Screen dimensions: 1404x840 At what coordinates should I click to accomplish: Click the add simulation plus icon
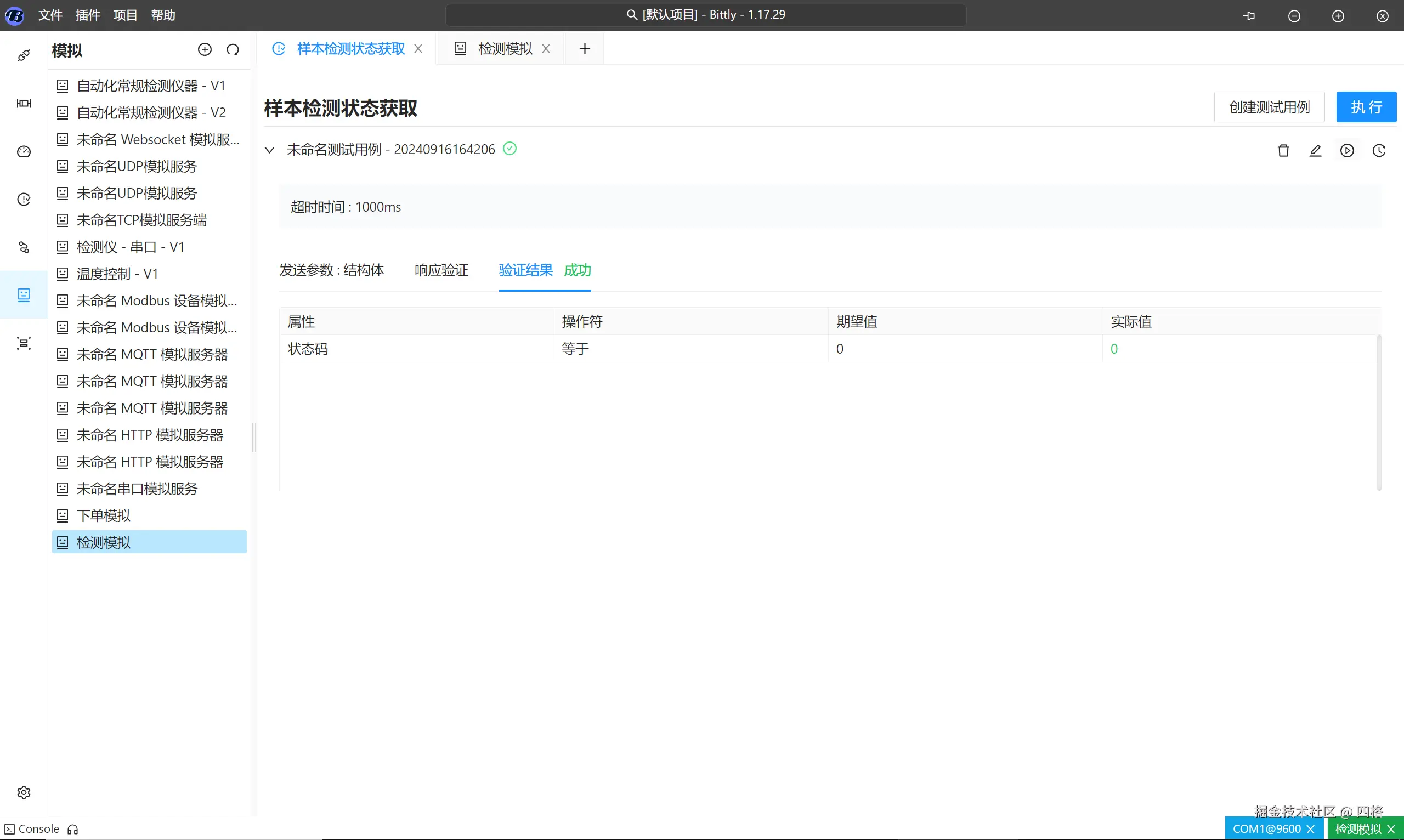click(x=205, y=50)
